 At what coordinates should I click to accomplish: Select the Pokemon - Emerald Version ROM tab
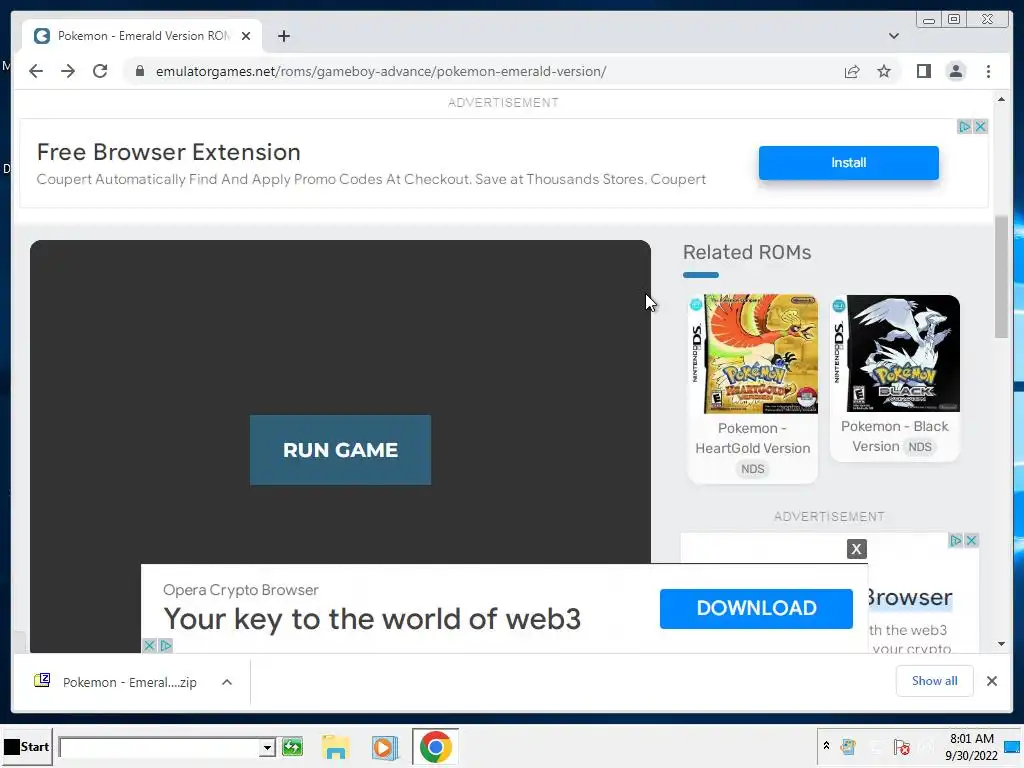point(142,36)
